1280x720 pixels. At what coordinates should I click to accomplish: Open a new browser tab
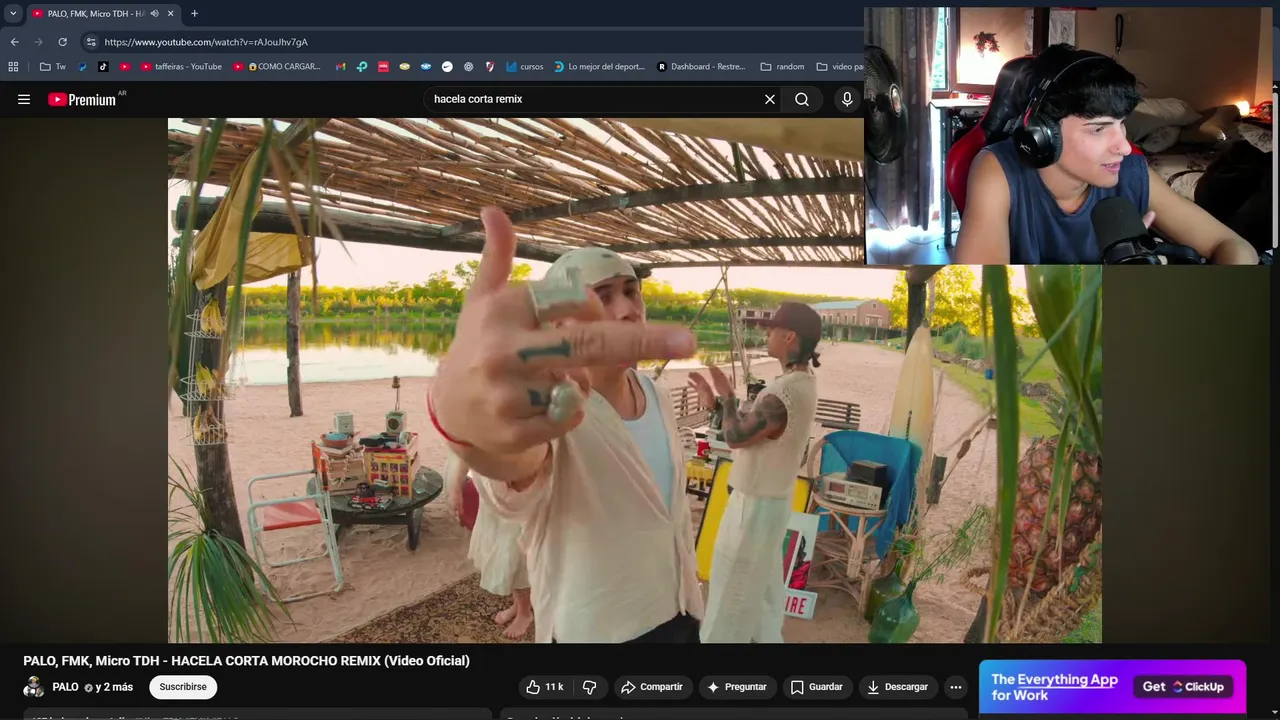194,13
